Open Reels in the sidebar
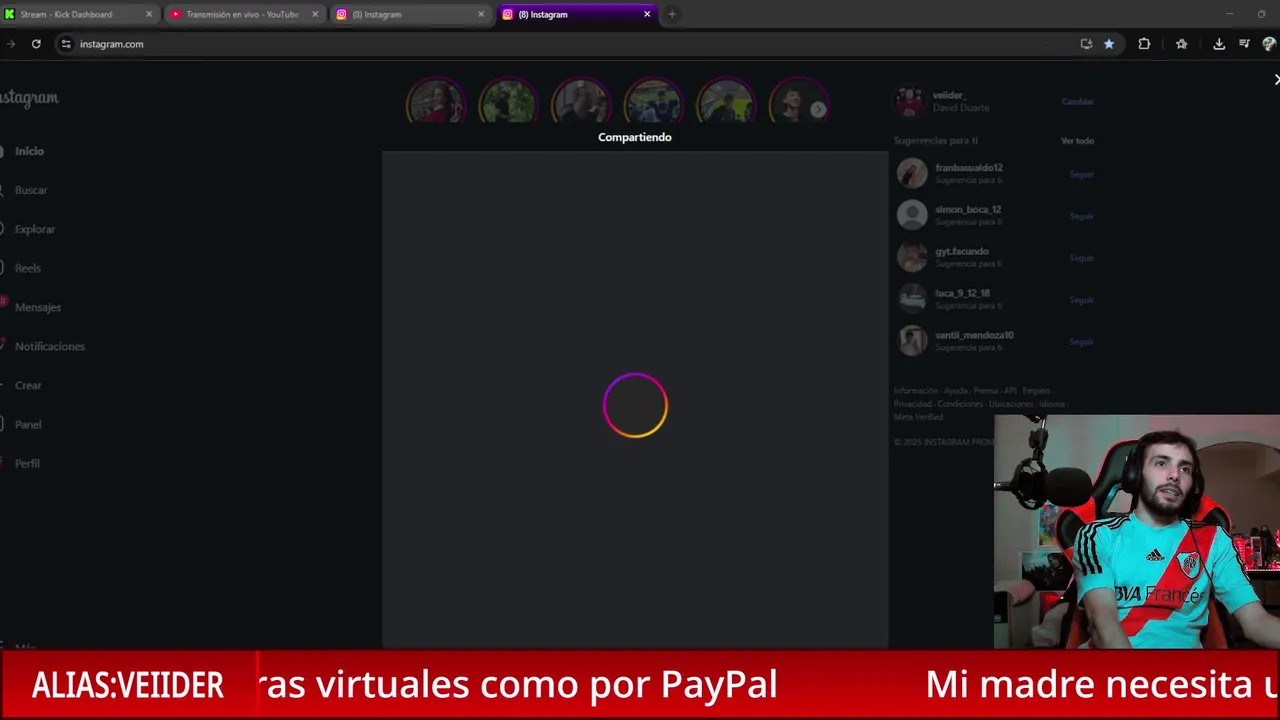1280x720 pixels. pyautogui.click(x=27, y=268)
